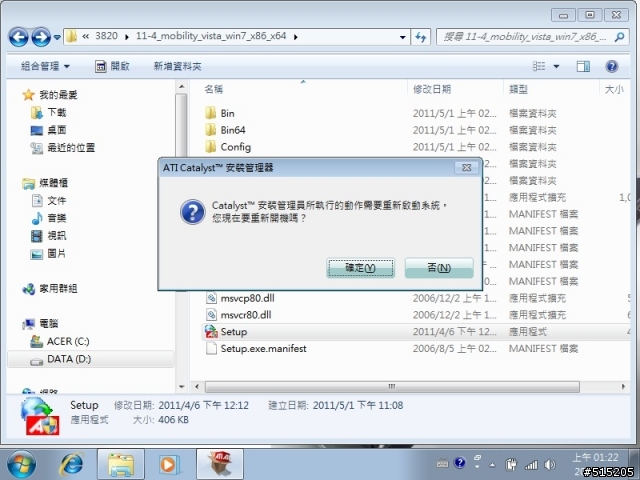Click file list scroll left arrow
Image resolution: width=640 pixels, height=480 pixels.
point(197,386)
